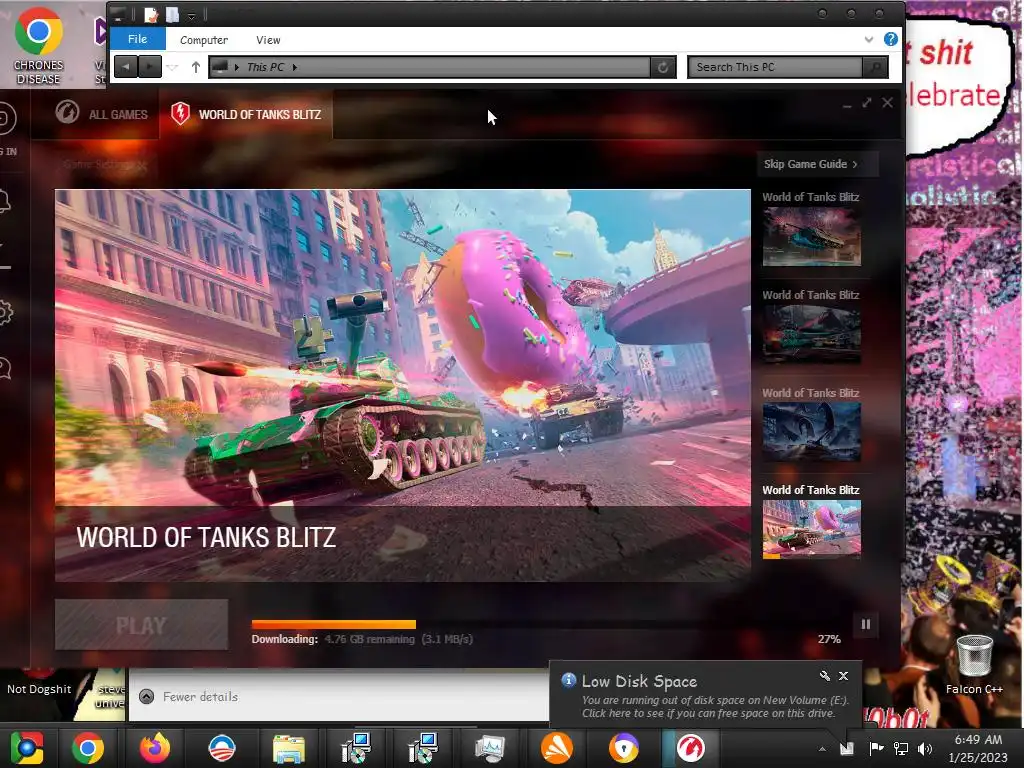Open the View ribbon tab
1024x768 pixels.
268,40
